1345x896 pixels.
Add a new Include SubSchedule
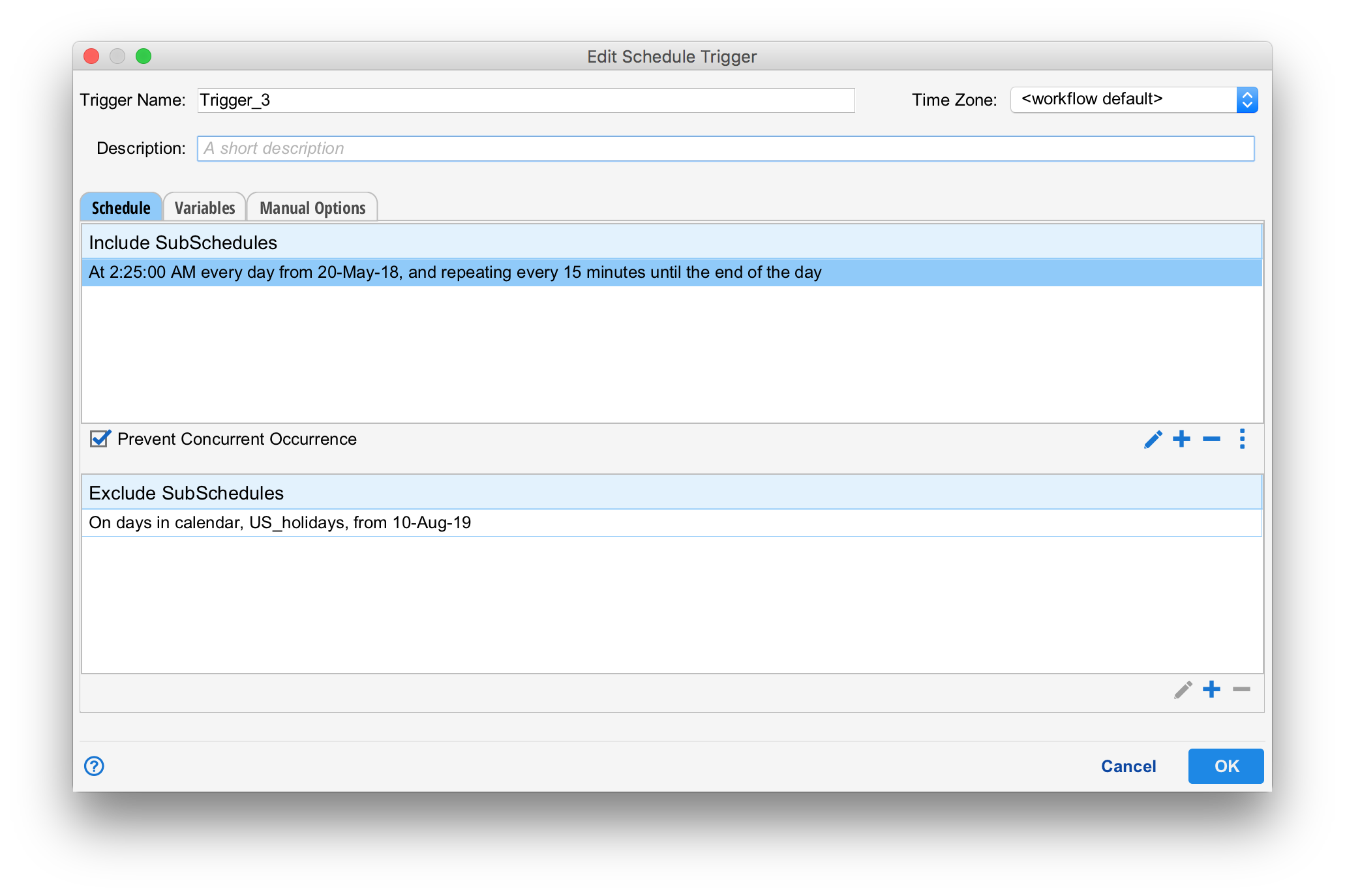[x=1181, y=439]
